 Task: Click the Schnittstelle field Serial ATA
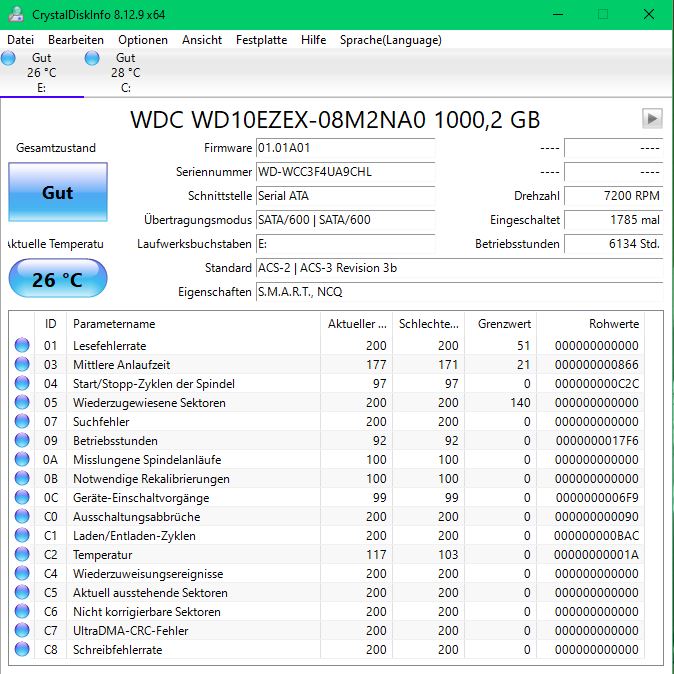[346, 196]
